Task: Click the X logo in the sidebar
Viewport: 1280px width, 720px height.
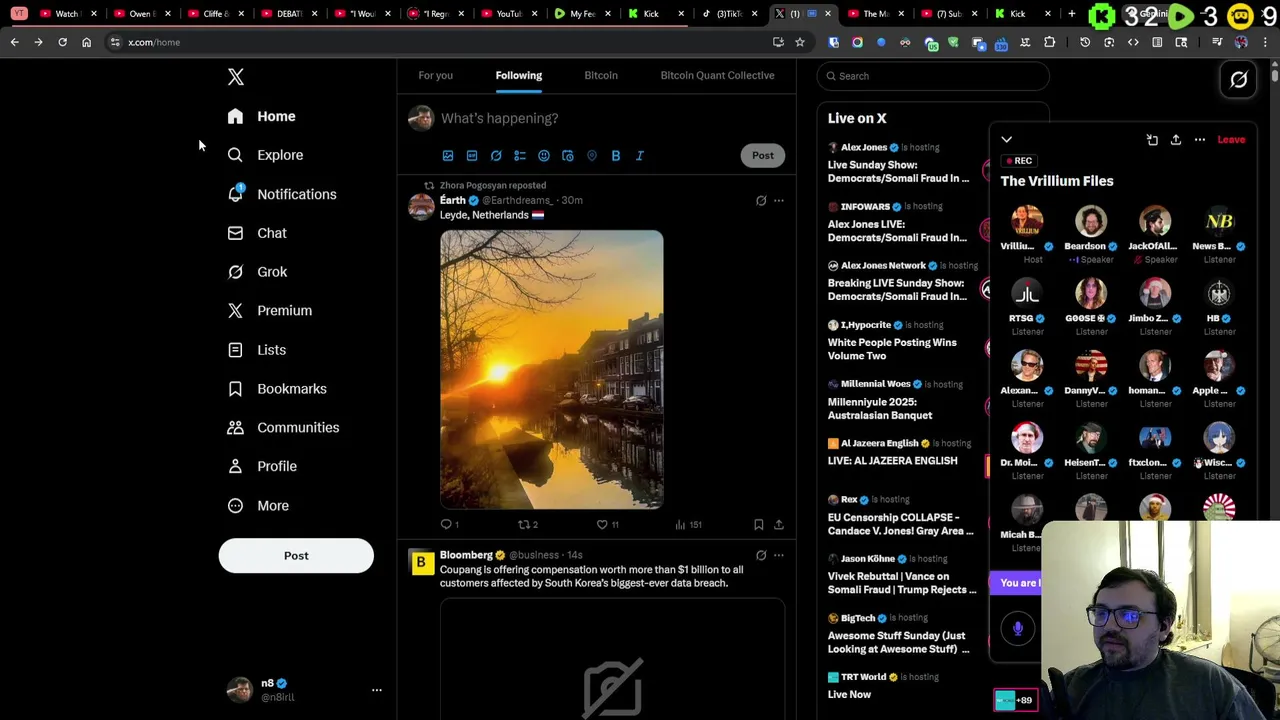Action: (236, 77)
